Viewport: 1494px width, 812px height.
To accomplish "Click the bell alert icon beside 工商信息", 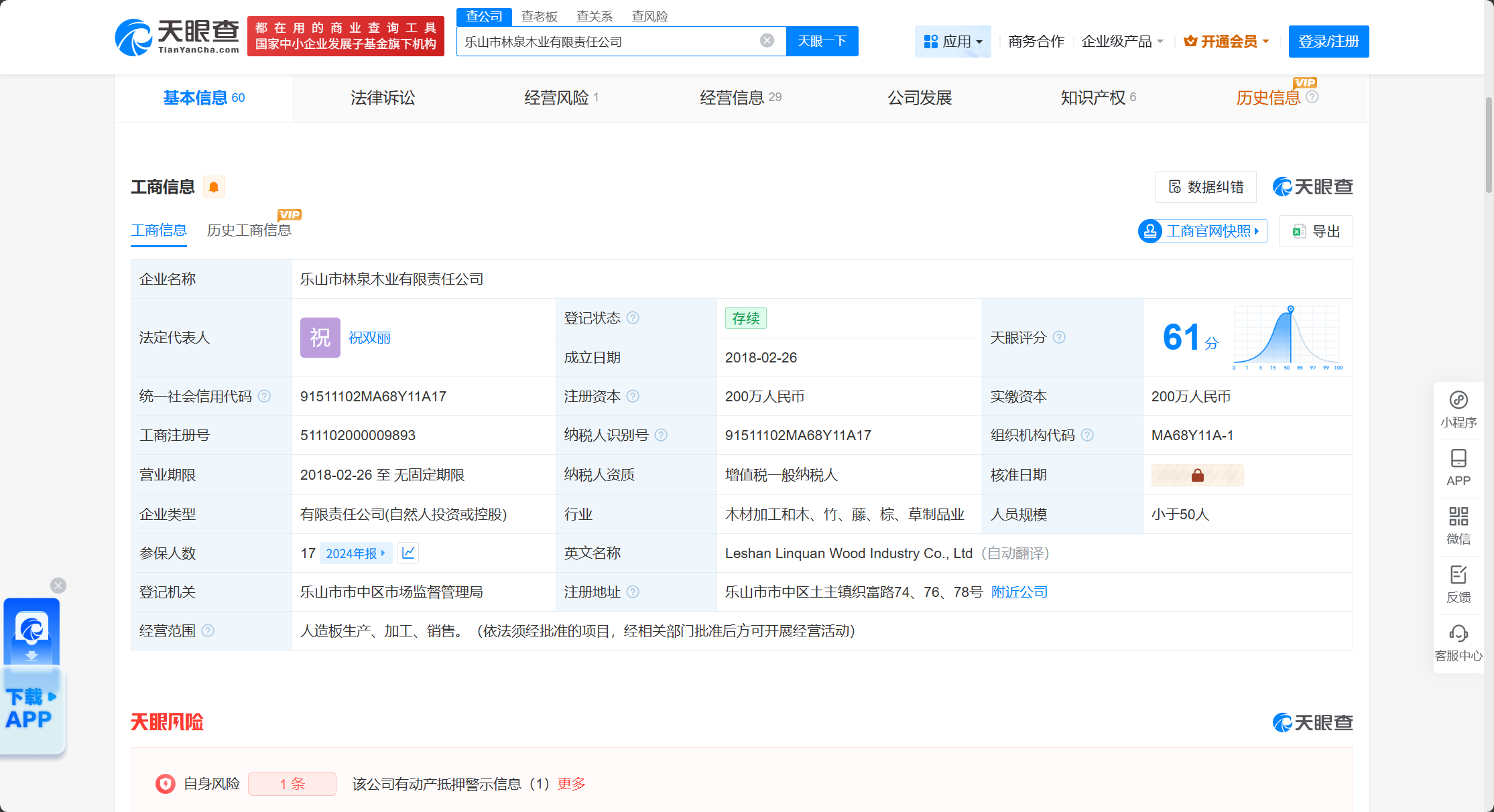I will [x=214, y=187].
